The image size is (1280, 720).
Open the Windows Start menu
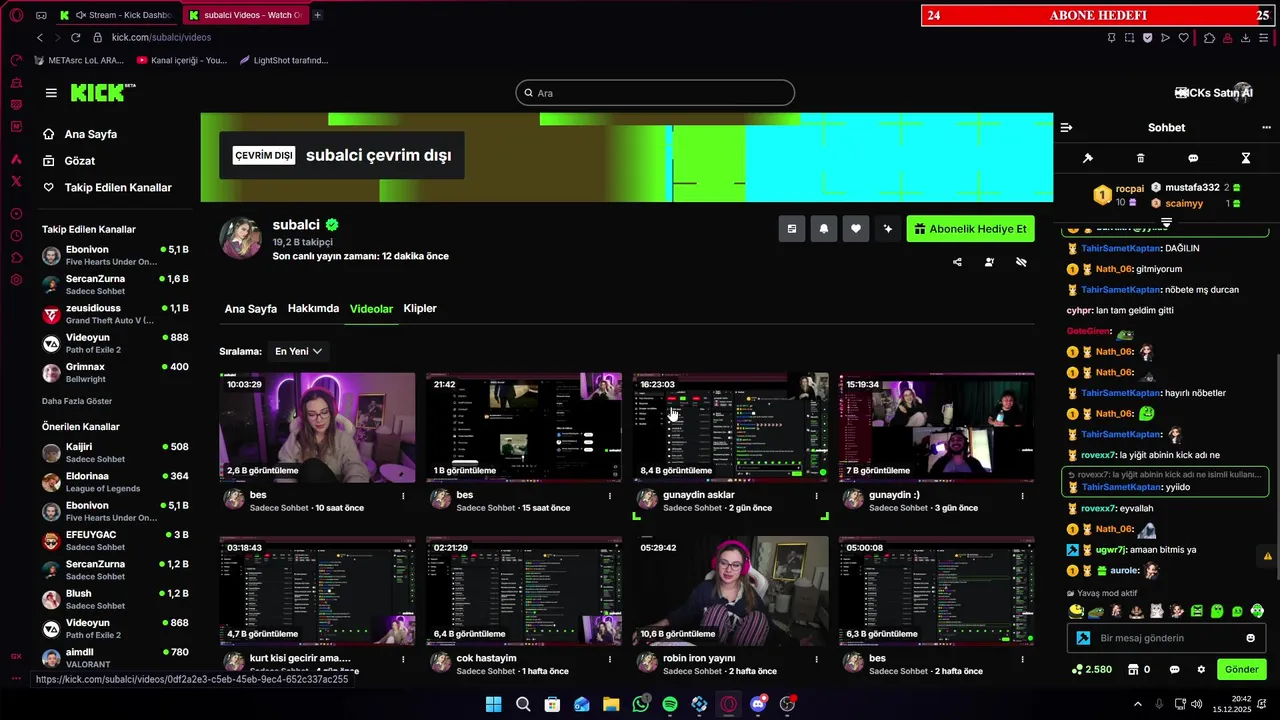(494, 704)
